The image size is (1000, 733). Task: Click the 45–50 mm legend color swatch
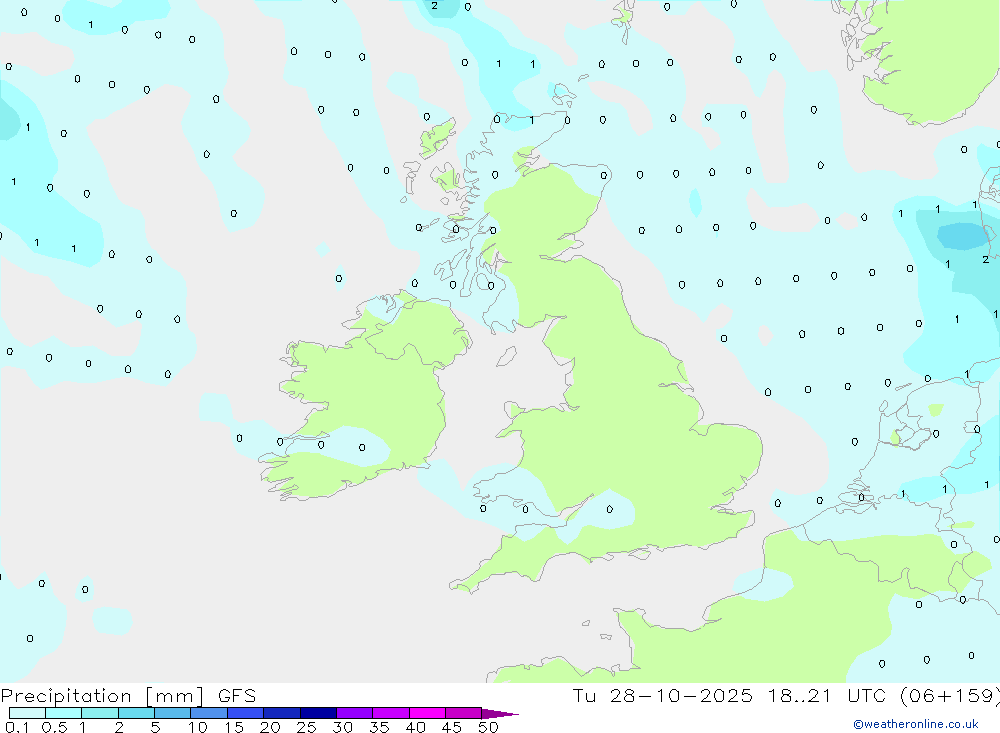[464, 713]
